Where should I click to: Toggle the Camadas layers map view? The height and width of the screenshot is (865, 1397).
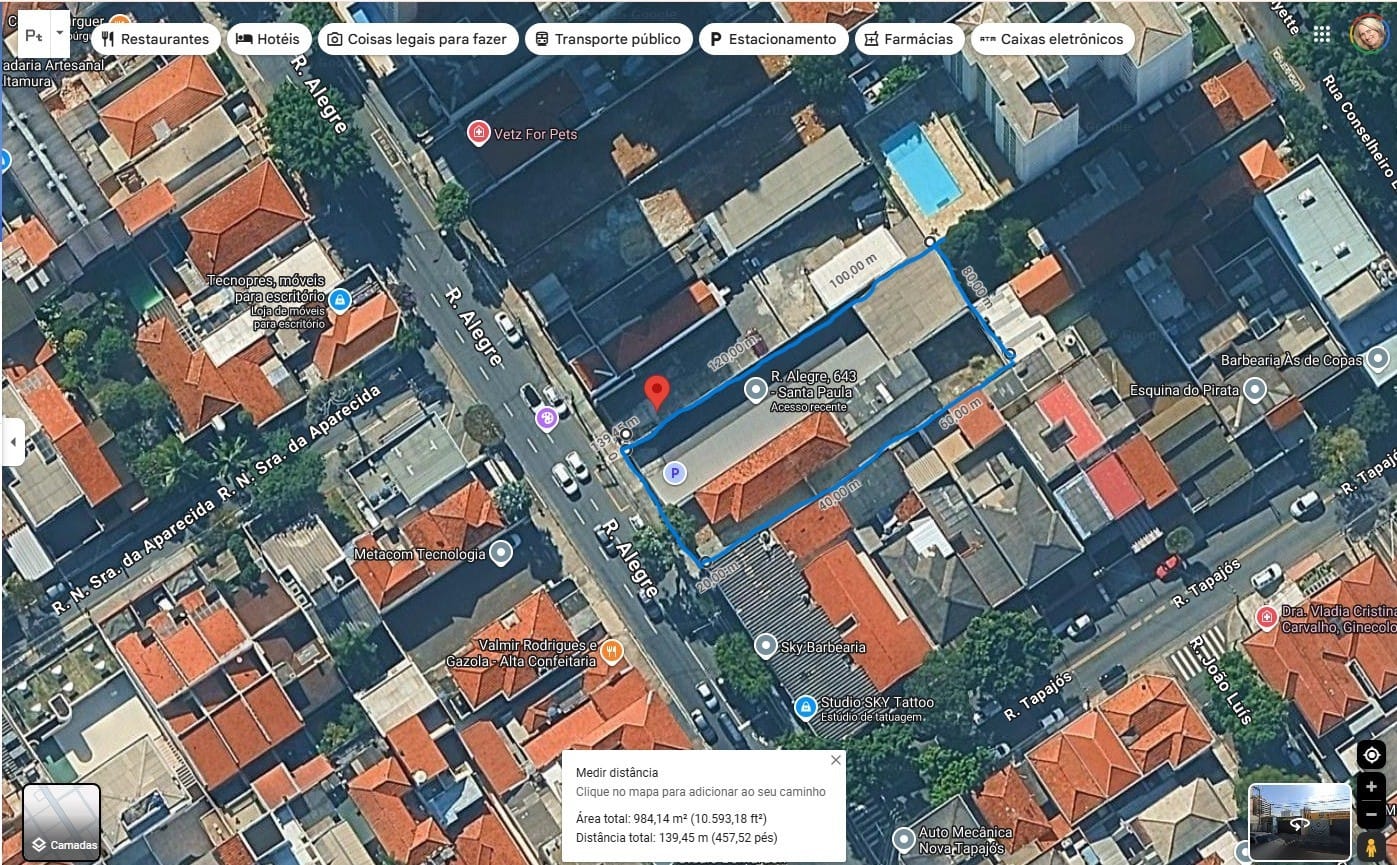[x=62, y=822]
